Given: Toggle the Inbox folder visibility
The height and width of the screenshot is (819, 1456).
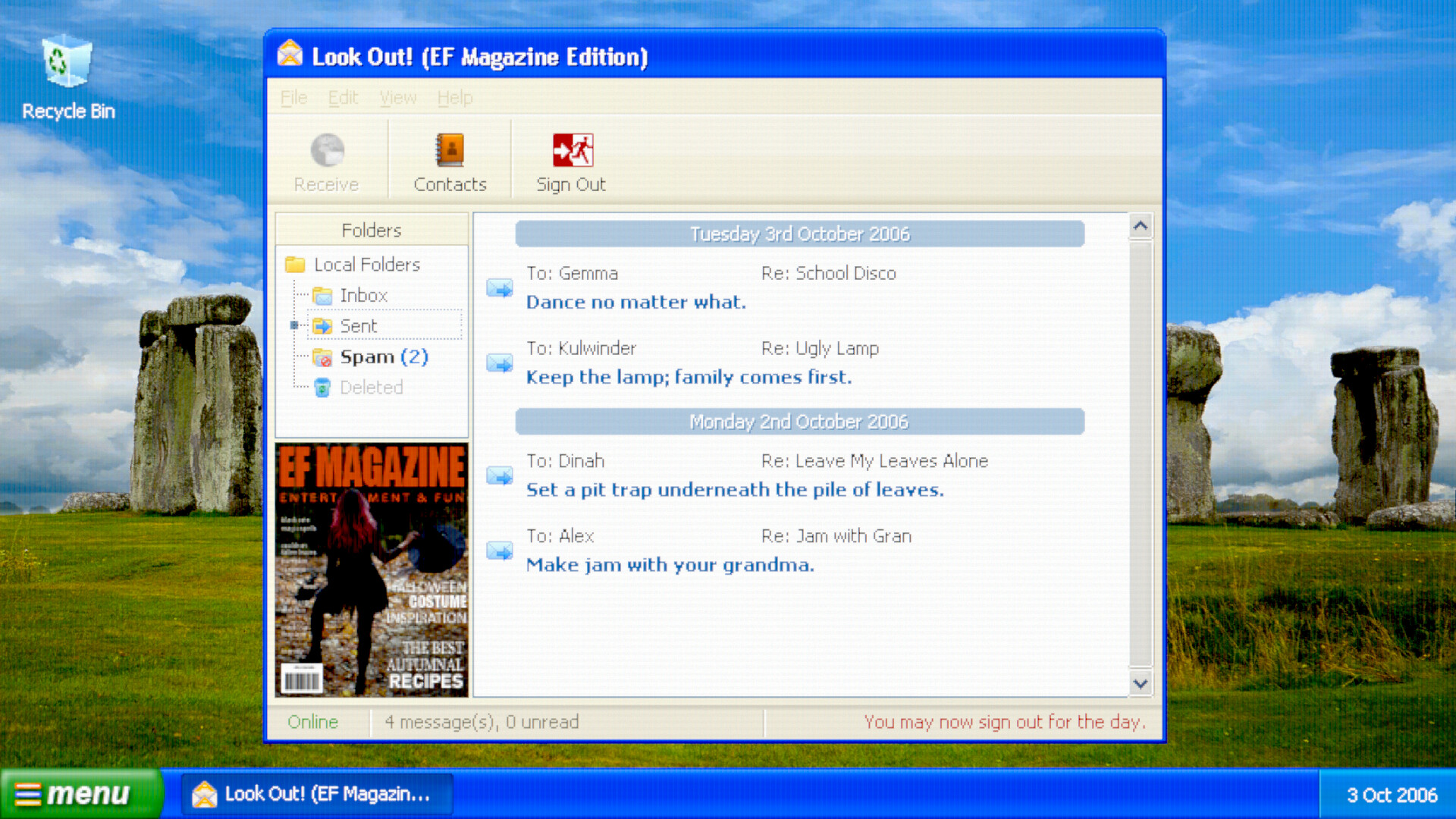Looking at the screenshot, I should [x=364, y=294].
